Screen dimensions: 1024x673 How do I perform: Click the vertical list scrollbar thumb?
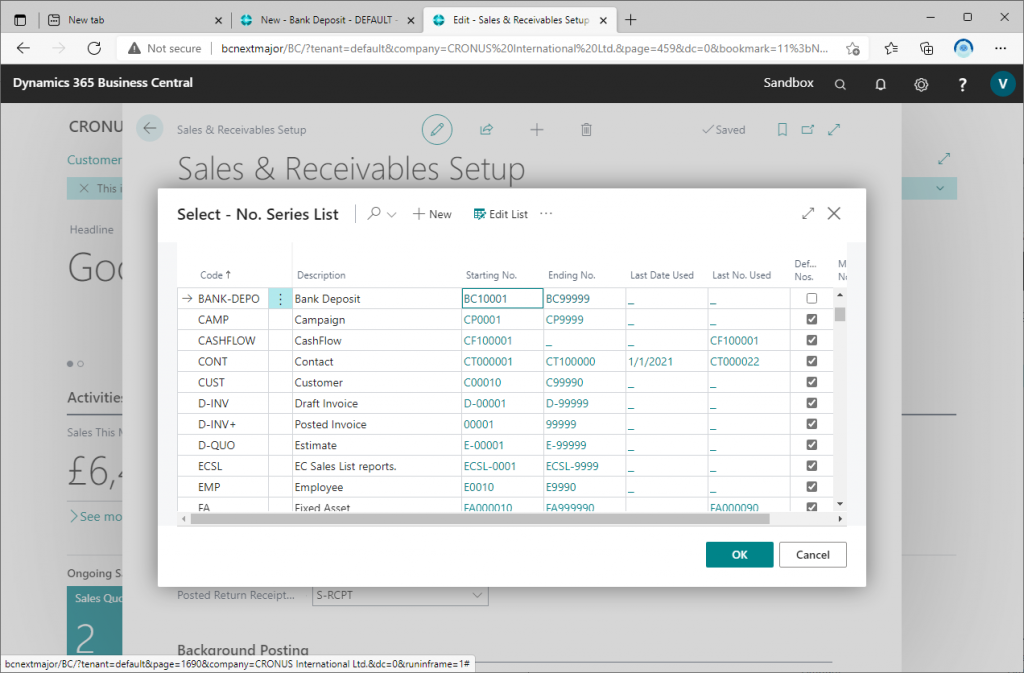click(x=840, y=314)
